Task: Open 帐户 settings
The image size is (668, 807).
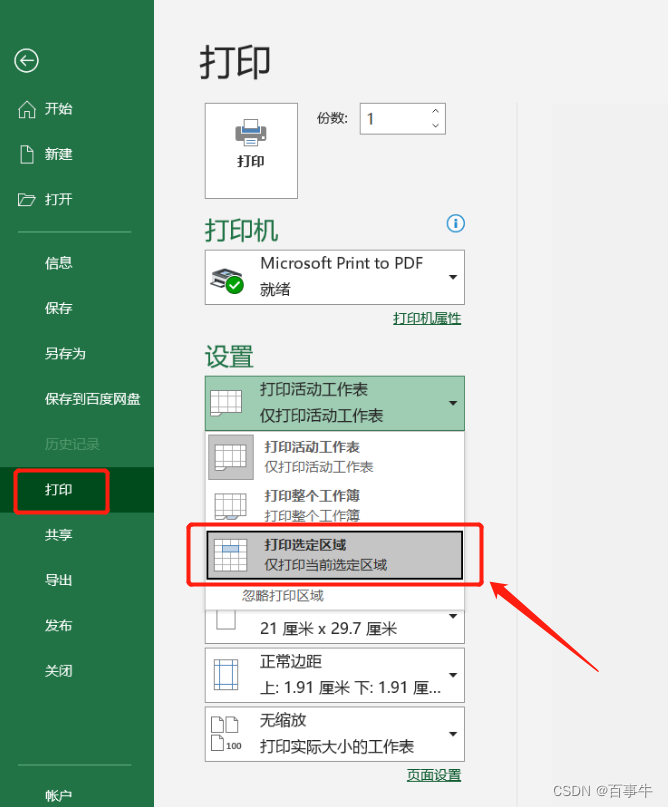Action: (58, 796)
